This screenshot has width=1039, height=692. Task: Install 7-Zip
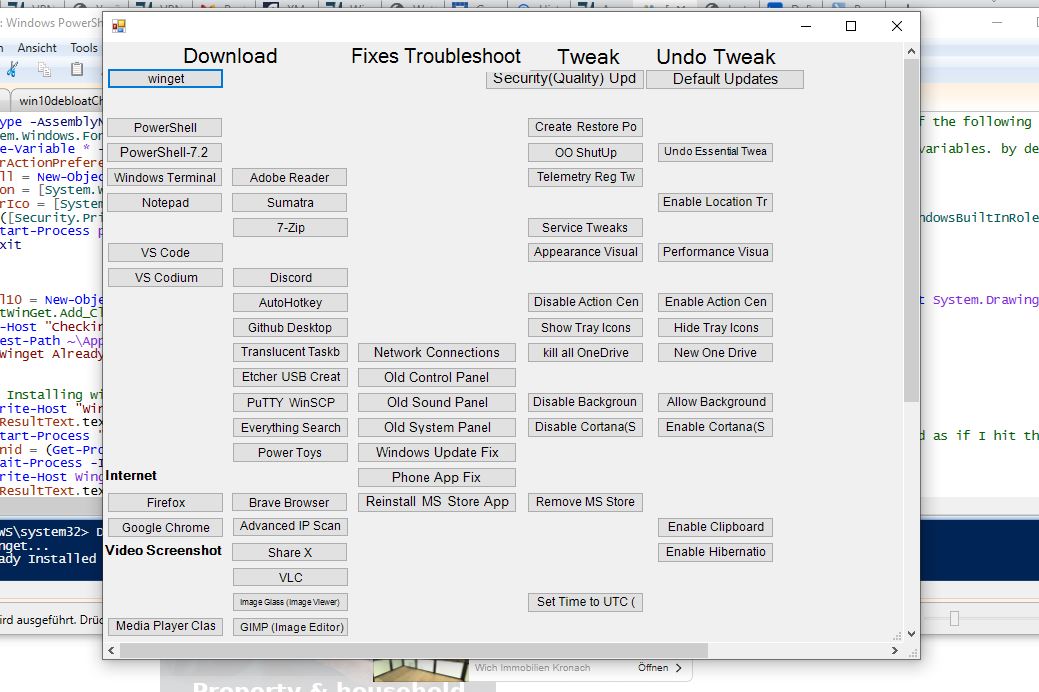click(x=290, y=227)
